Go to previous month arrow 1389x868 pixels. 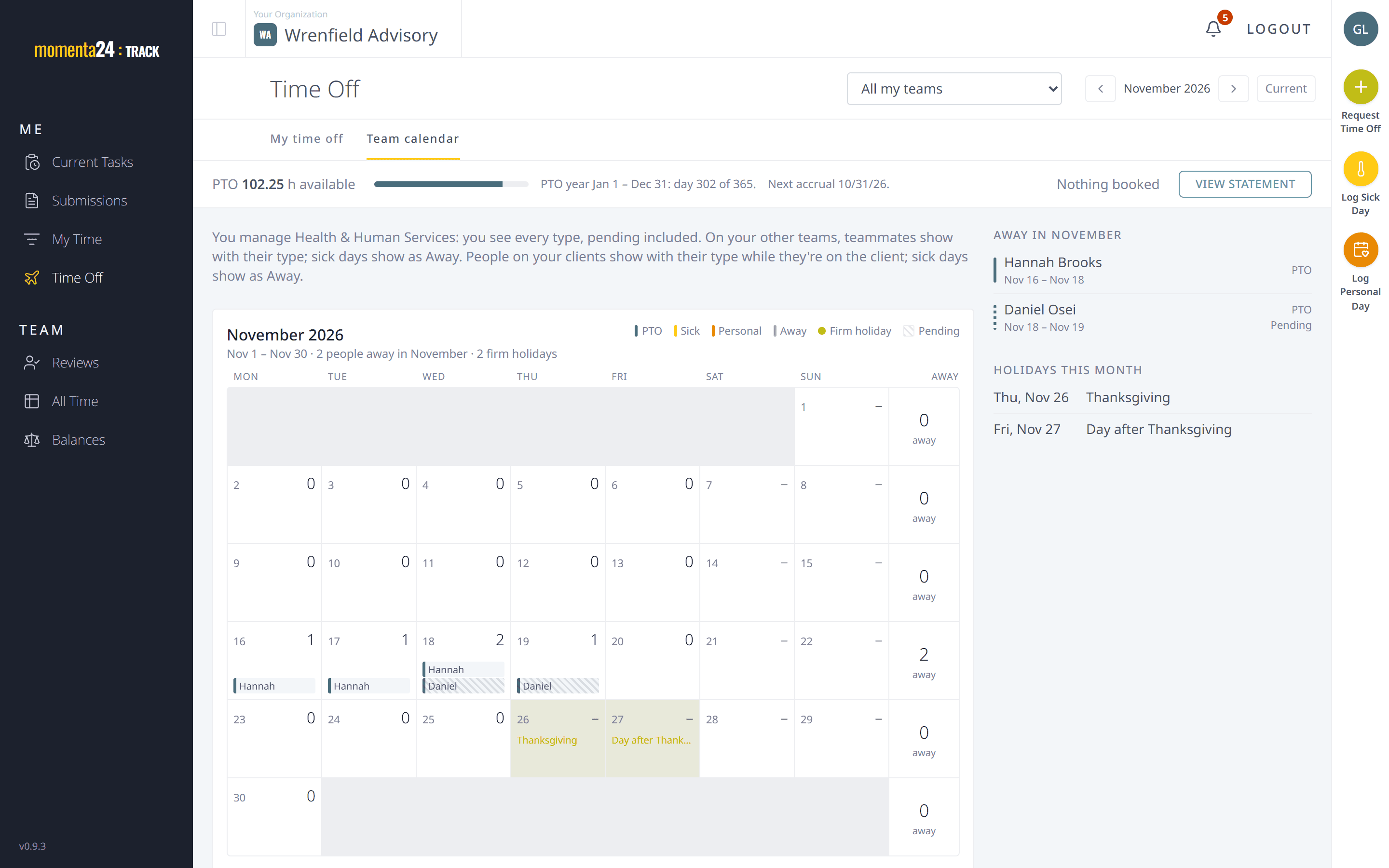point(1100,89)
